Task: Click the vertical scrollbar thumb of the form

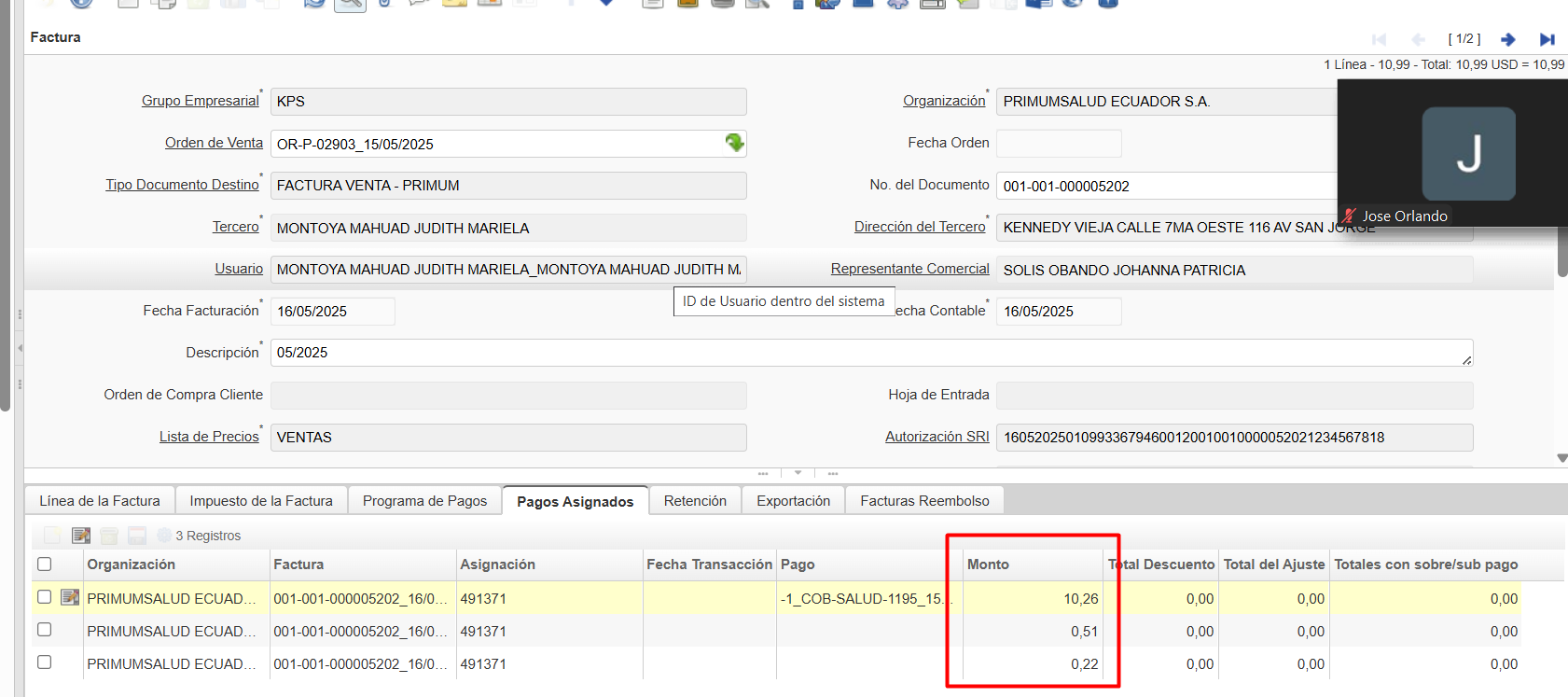Action: point(1561,250)
